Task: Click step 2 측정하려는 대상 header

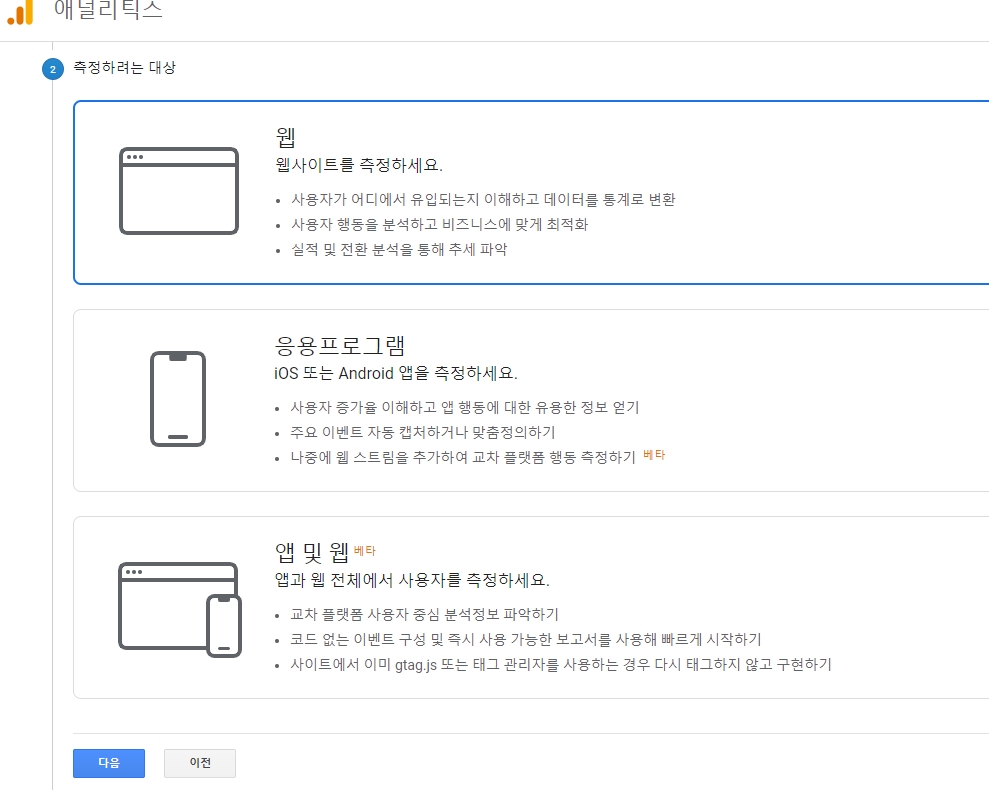Action: click(x=109, y=68)
